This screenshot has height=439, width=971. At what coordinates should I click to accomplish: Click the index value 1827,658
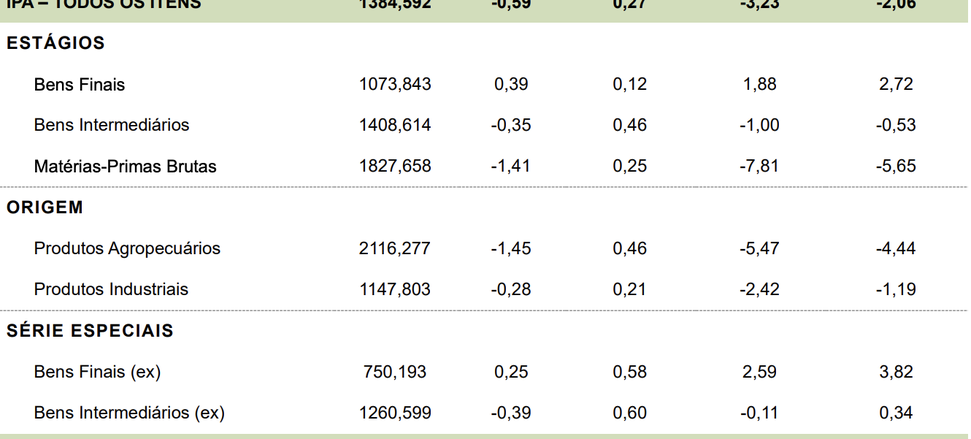click(395, 166)
